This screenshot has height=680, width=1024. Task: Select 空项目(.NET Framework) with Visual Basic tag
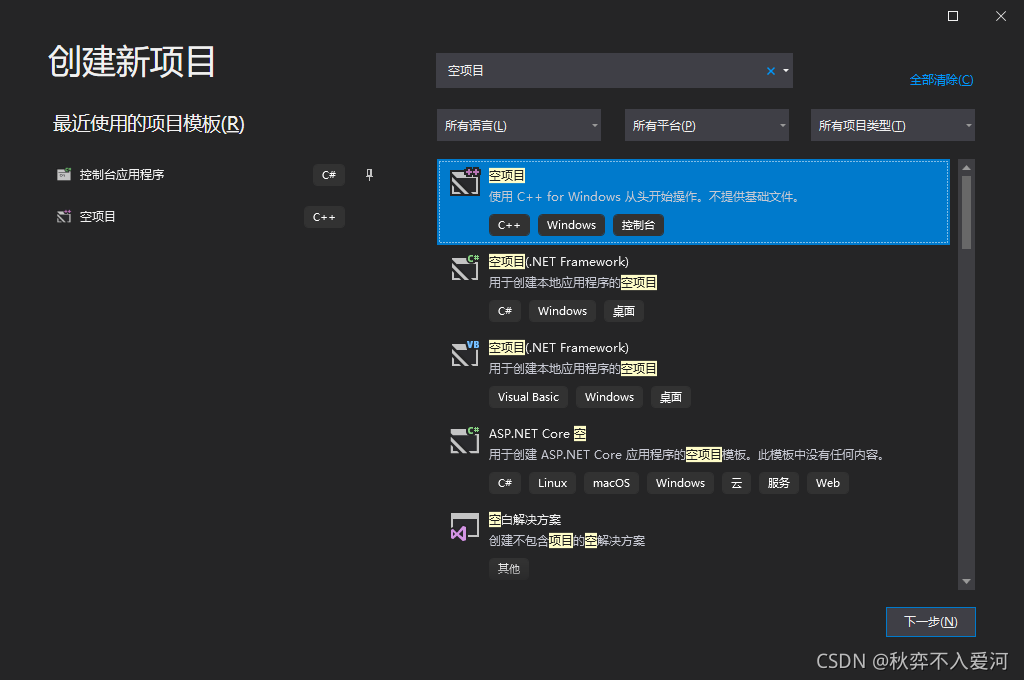pos(559,348)
